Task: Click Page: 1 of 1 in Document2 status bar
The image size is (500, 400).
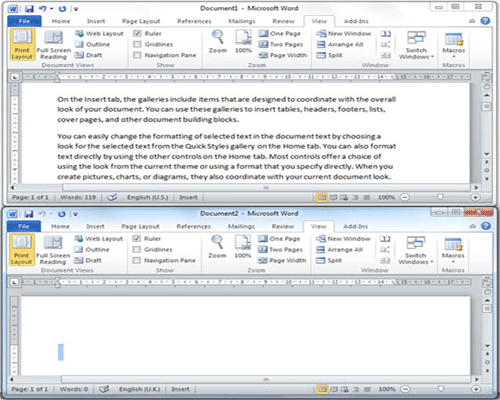Action: [x=30, y=389]
